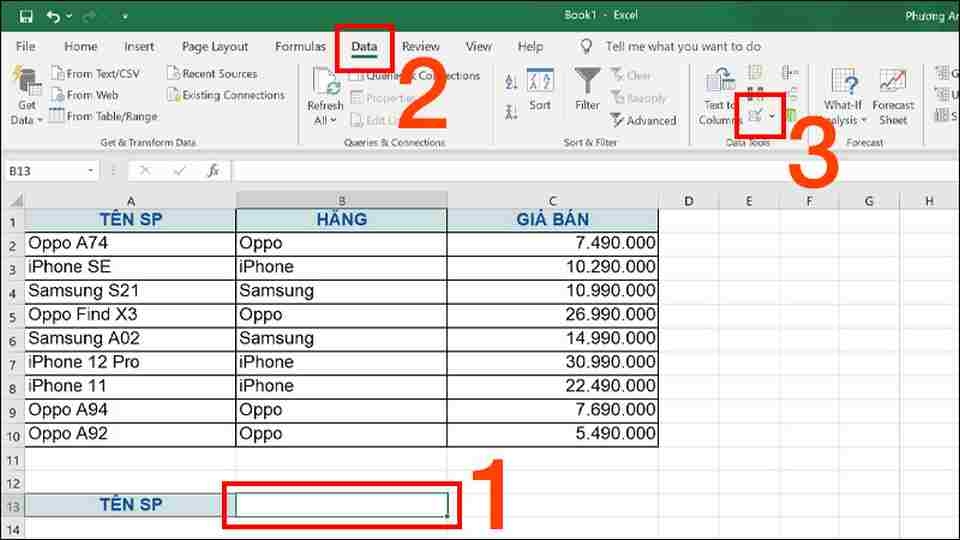Switch to the Formulas tab
The width and height of the screenshot is (960, 540).
(300, 47)
